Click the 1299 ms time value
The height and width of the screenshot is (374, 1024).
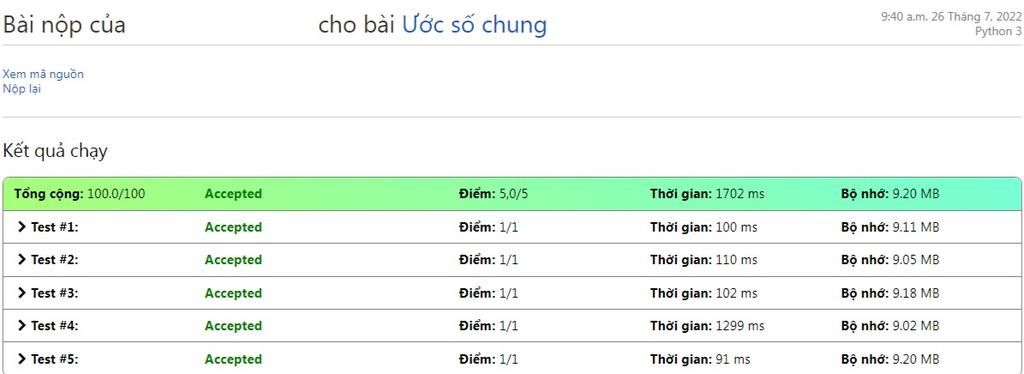point(740,326)
